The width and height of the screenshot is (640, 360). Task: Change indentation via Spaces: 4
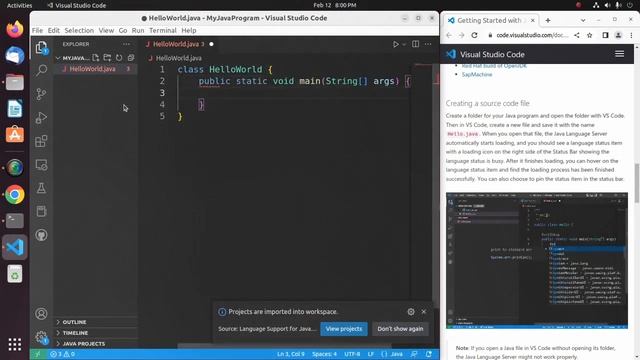click(x=324, y=354)
